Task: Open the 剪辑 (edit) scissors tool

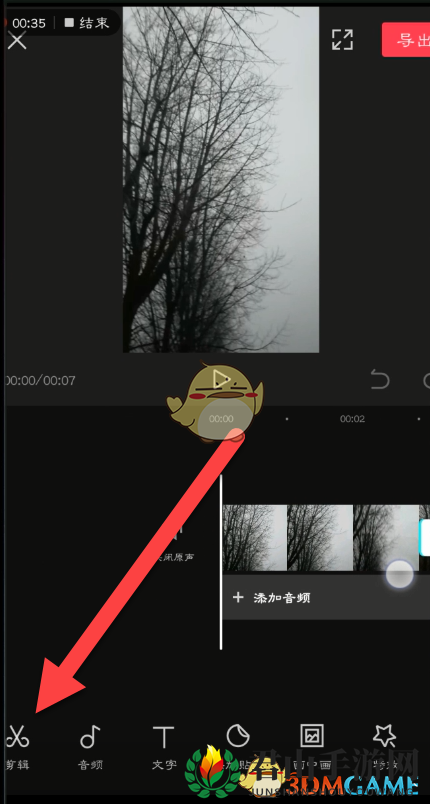Action: click(17, 746)
